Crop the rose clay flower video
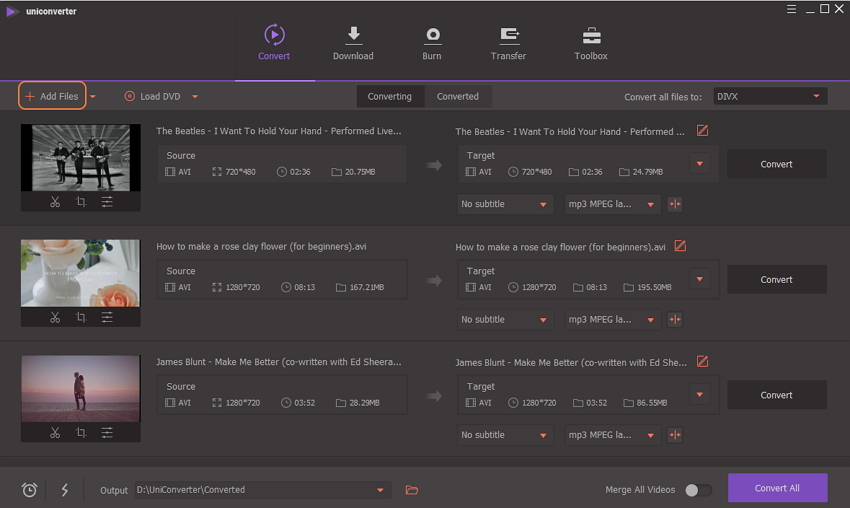The image size is (850, 508). (81, 317)
